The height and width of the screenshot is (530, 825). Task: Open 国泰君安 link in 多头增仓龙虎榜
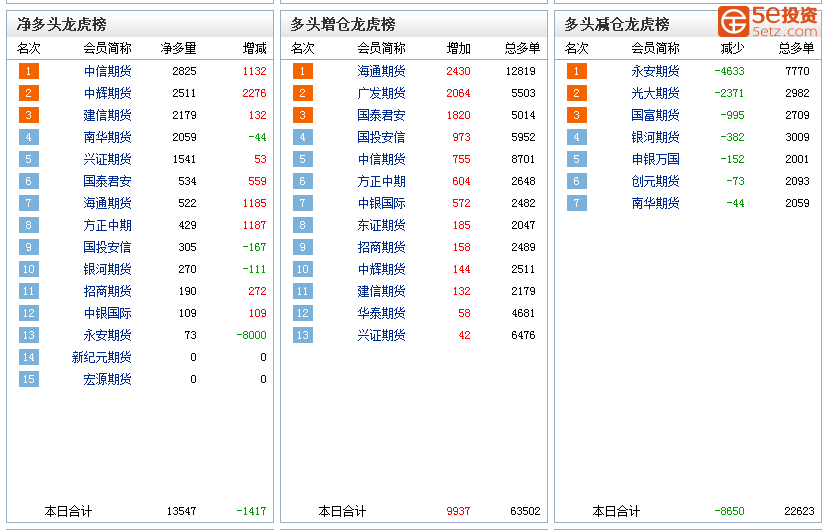coord(381,115)
